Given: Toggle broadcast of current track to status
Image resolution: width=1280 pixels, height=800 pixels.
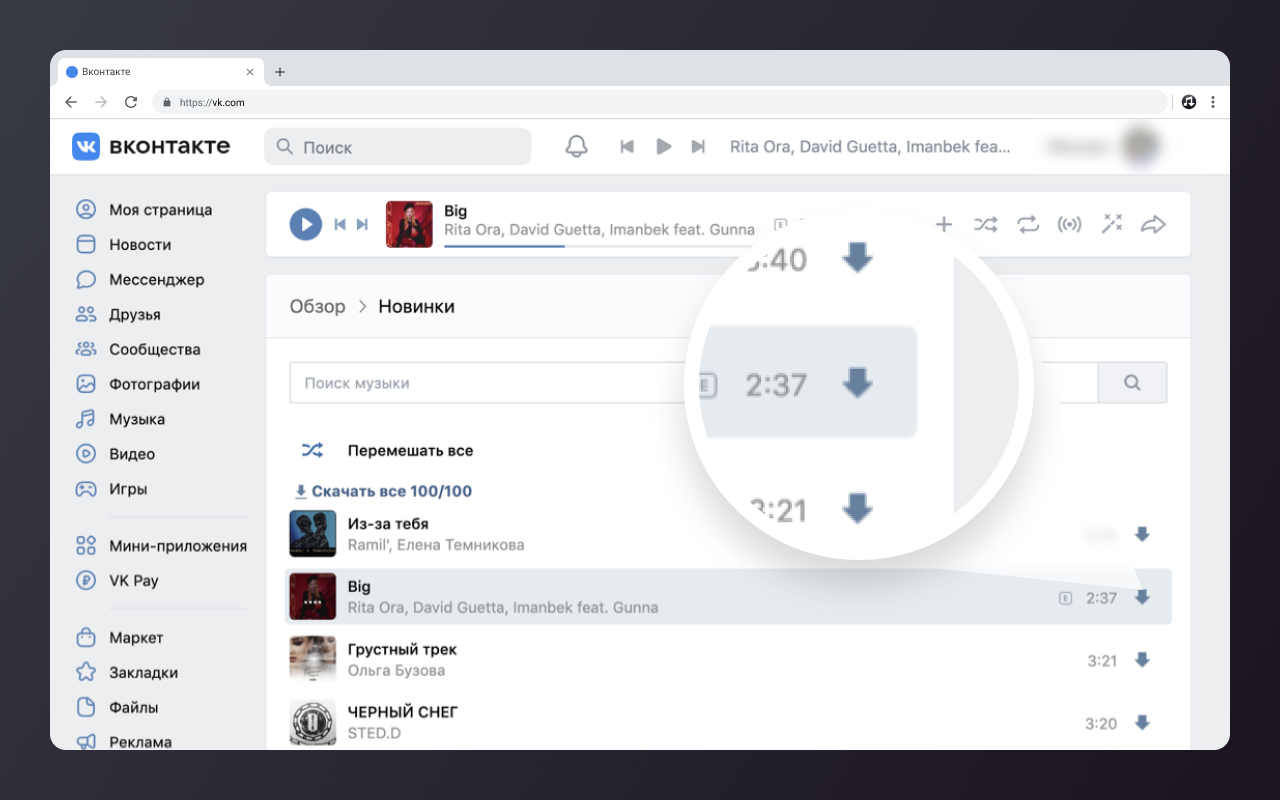Looking at the screenshot, I should click(1070, 224).
